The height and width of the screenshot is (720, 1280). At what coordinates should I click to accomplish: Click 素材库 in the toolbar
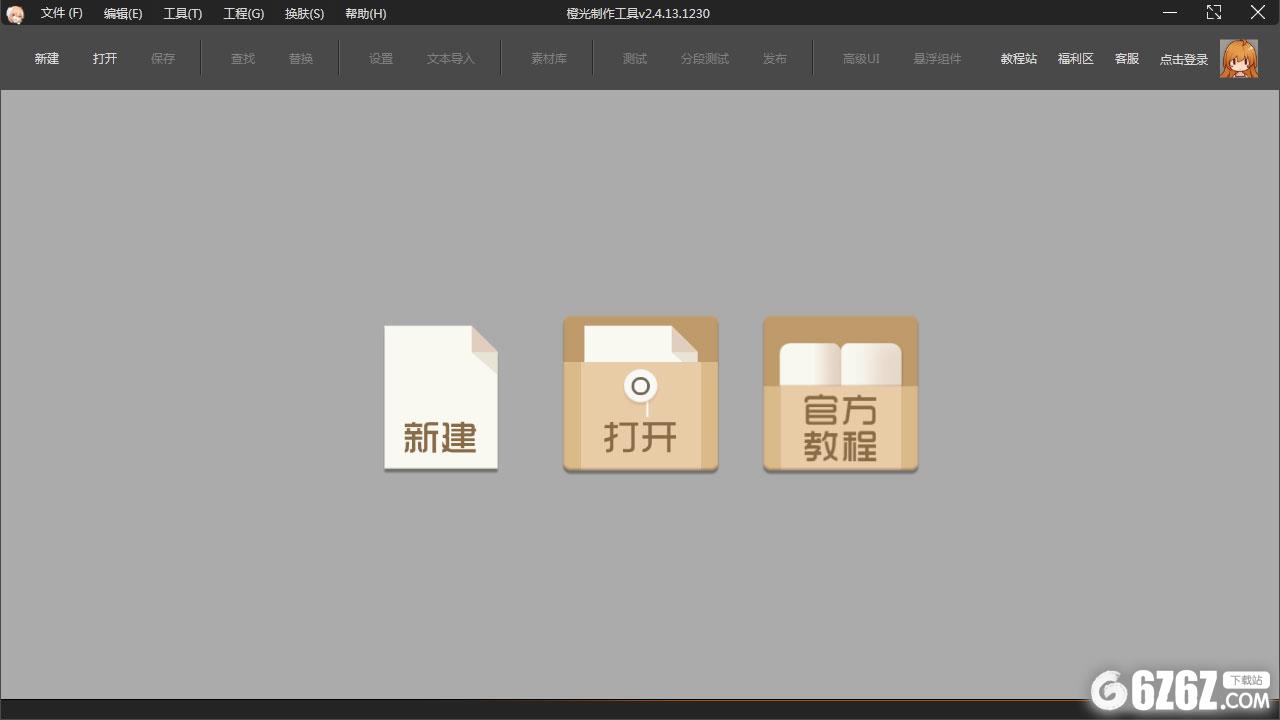point(549,59)
